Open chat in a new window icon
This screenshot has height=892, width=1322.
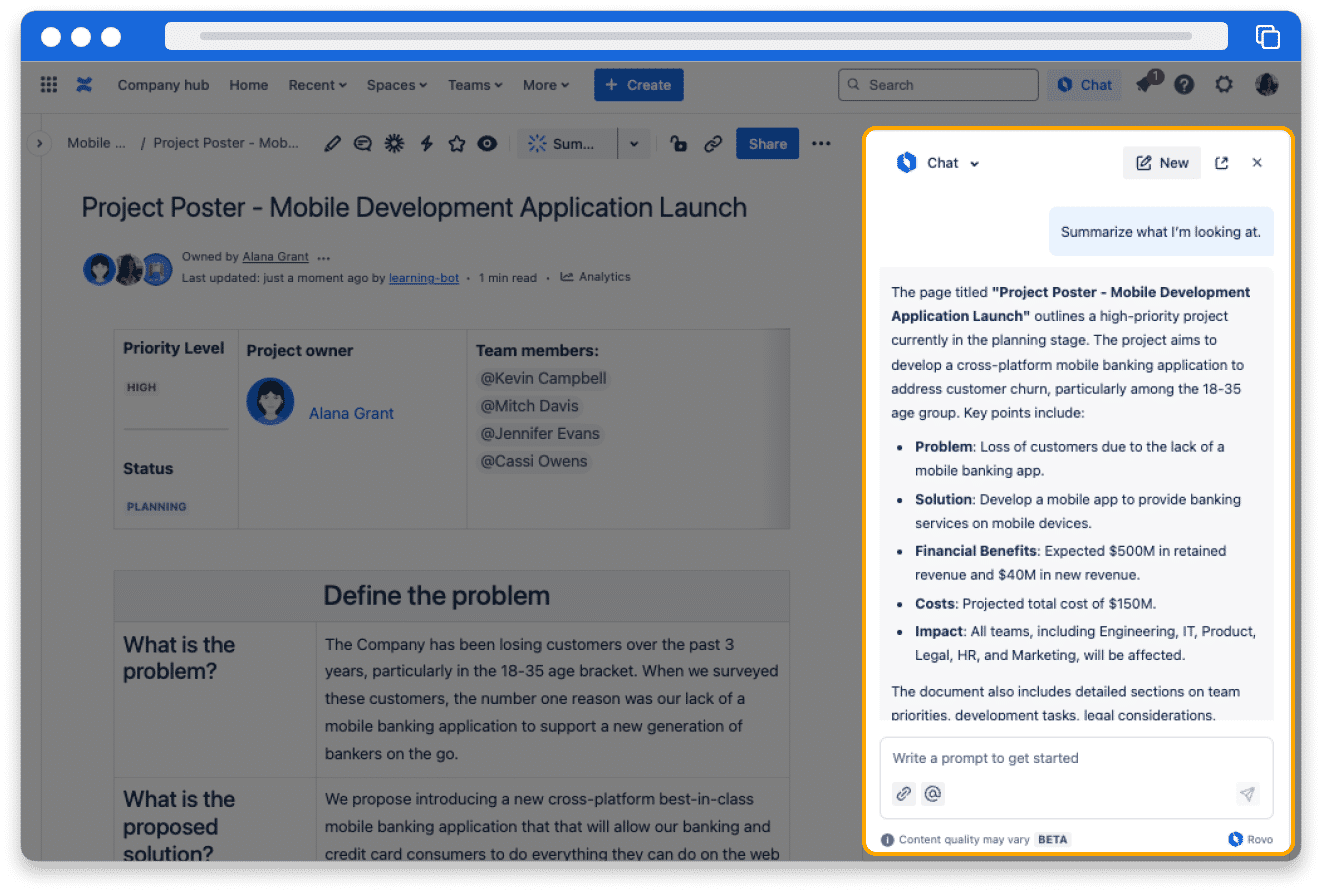point(1221,163)
